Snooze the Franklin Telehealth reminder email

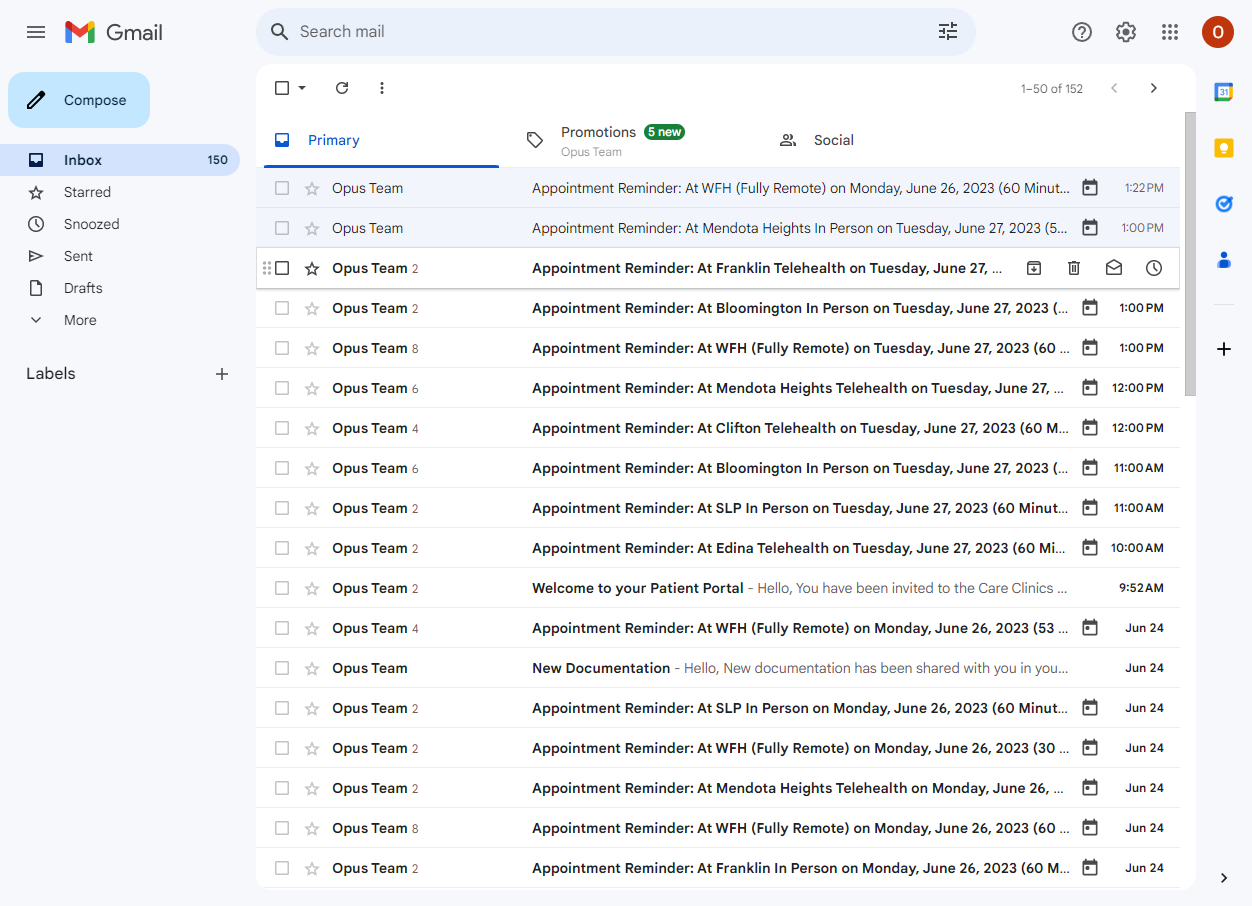[x=1154, y=268]
